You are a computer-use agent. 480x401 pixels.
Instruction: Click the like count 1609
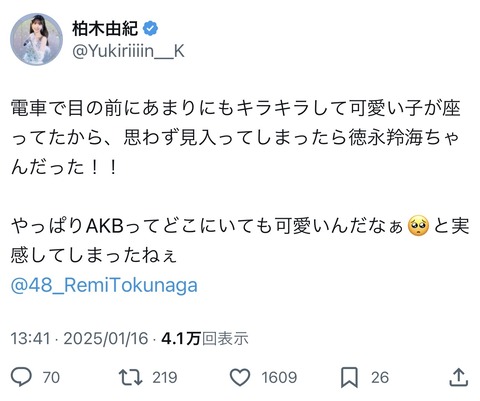click(279, 378)
